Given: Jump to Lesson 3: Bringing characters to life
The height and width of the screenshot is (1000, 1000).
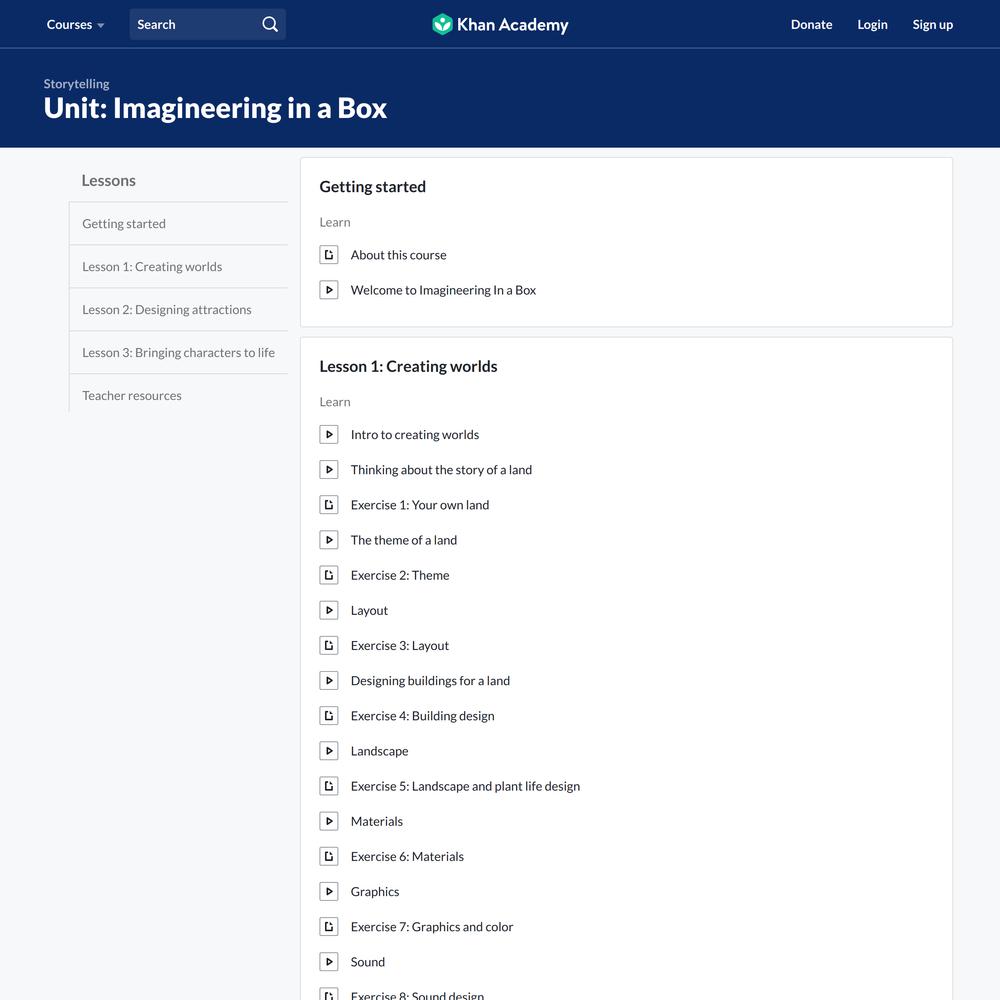Looking at the screenshot, I should click(178, 353).
